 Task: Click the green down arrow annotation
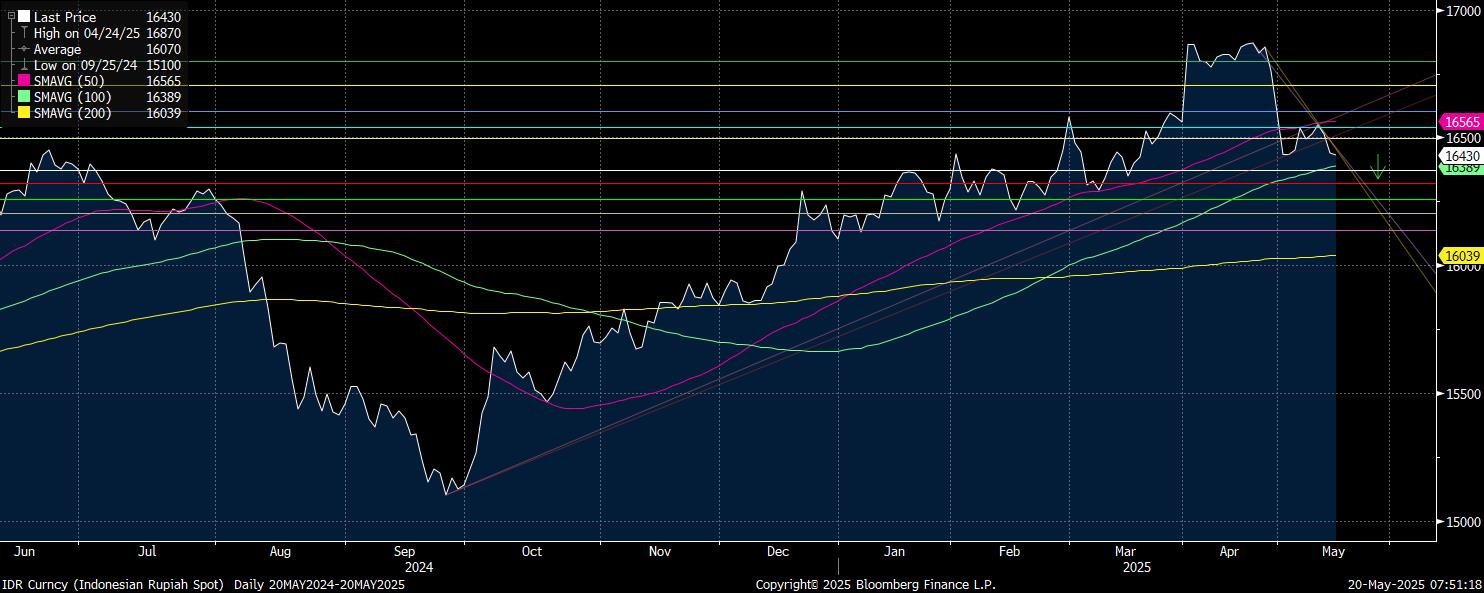(x=1378, y=167)
